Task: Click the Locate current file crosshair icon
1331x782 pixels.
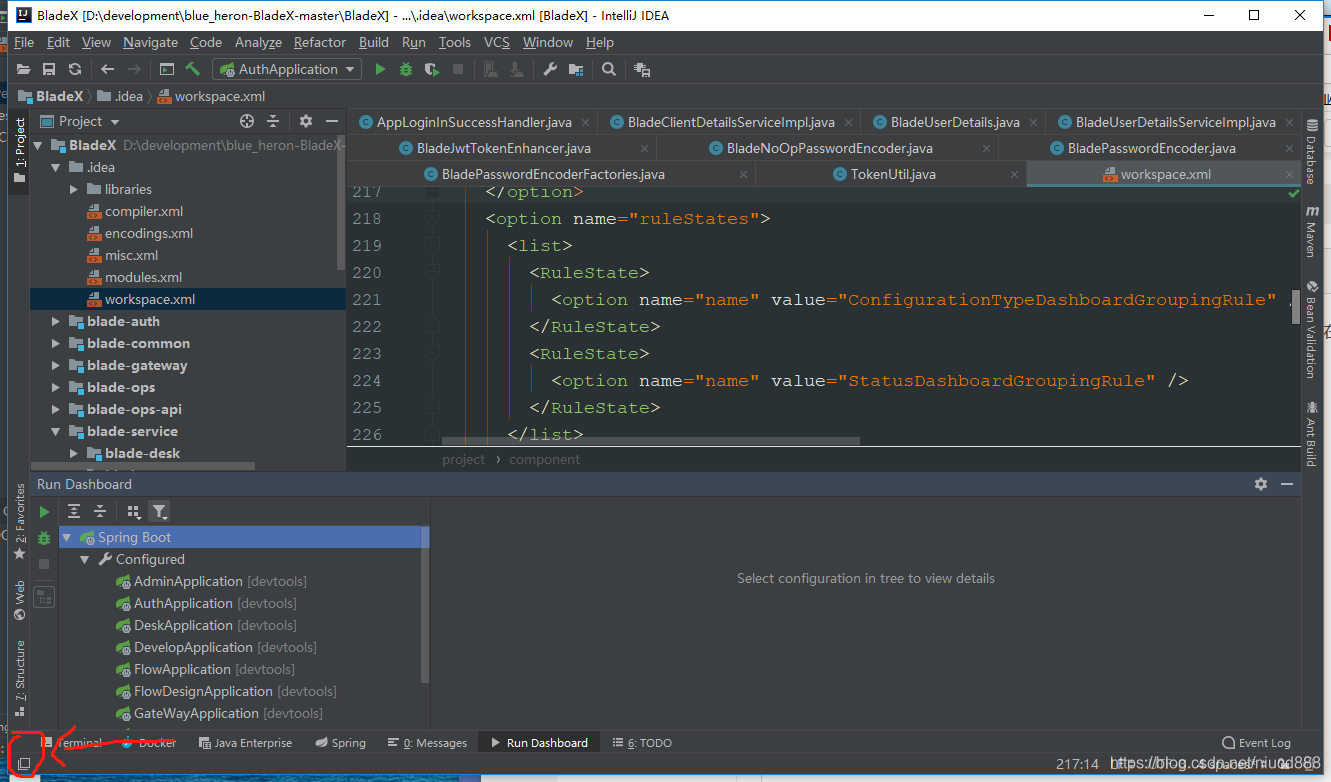Action: [x=247, y=121]
